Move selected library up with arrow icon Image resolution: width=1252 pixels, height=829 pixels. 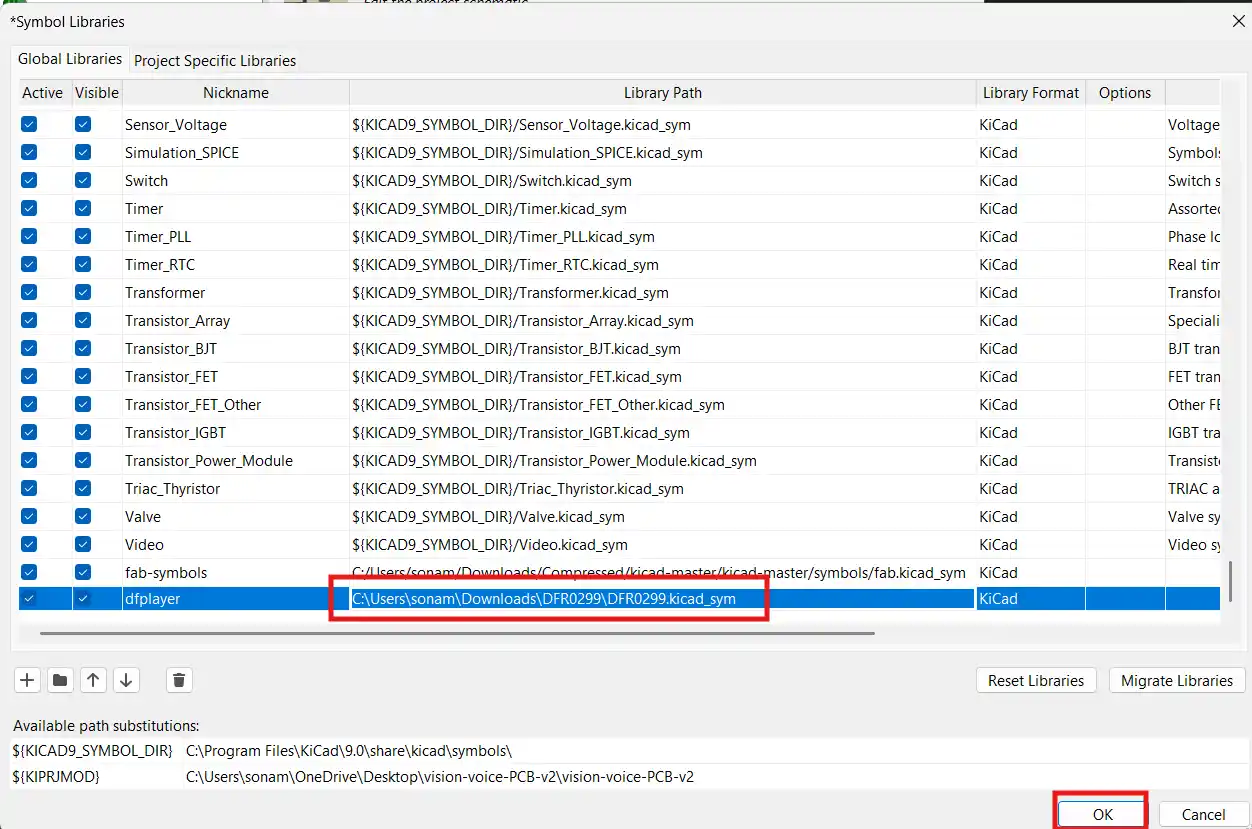pyautogui.click(x=93, y=680)
